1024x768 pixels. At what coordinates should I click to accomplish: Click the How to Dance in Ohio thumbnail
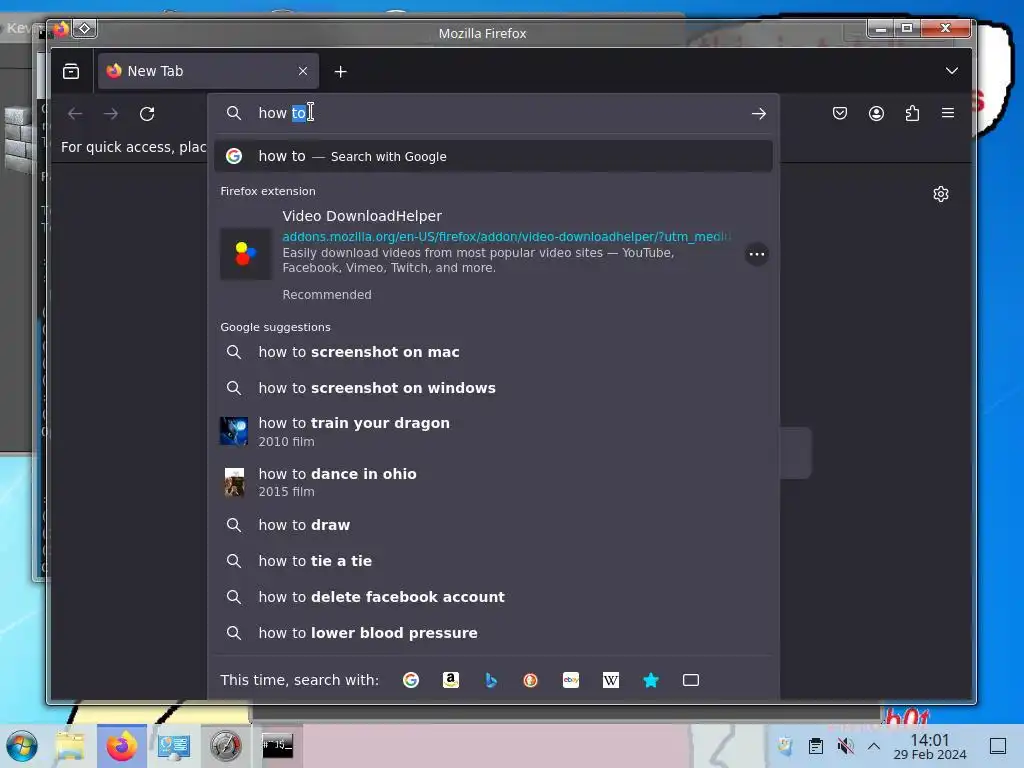click(x=234, y=483)
